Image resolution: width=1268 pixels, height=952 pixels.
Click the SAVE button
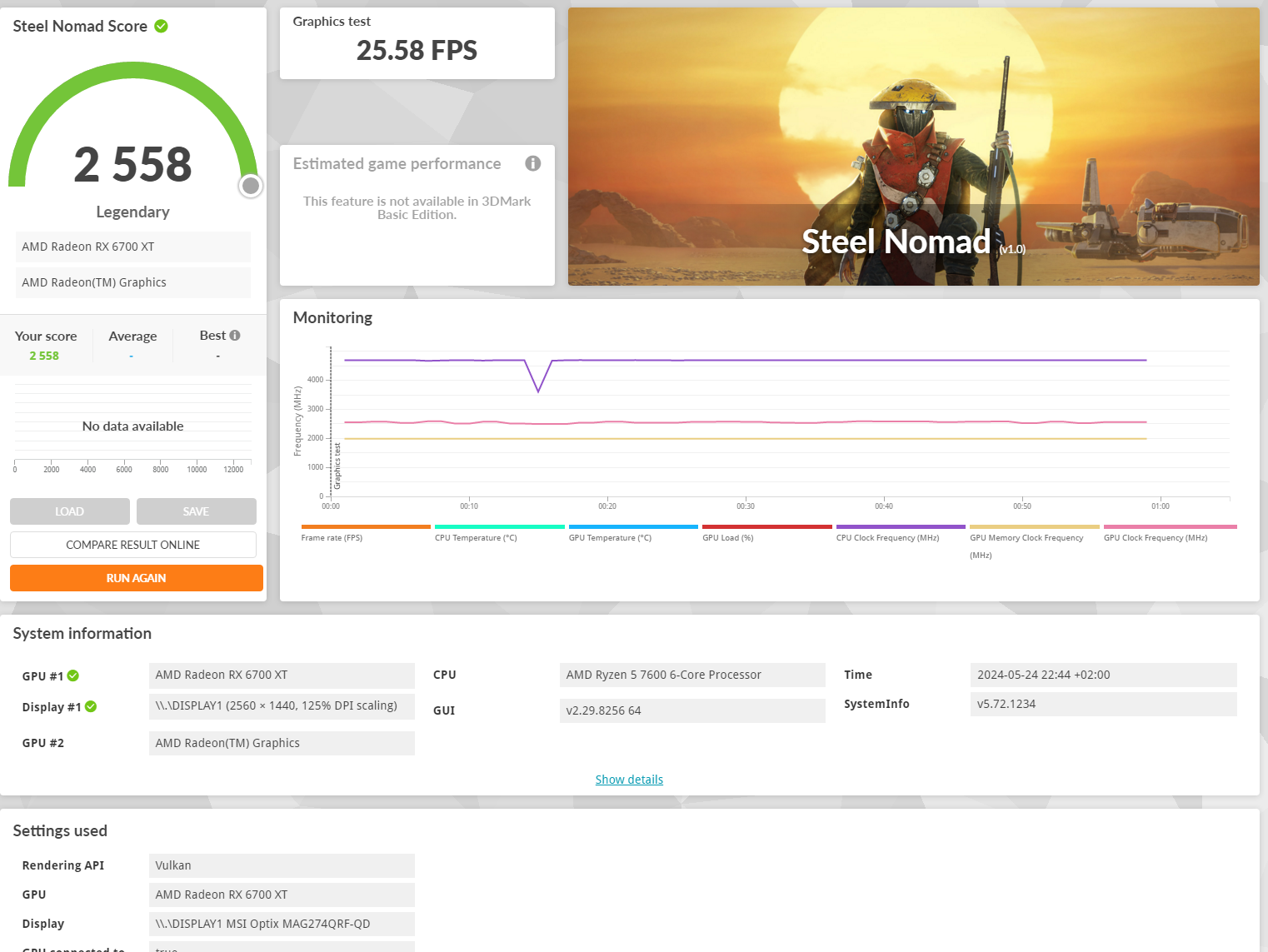197,511
